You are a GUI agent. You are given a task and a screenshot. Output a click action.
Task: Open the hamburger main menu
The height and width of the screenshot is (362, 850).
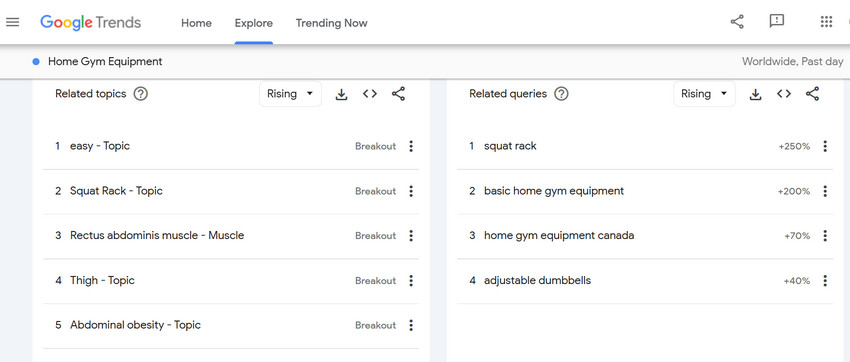tap(12, 22)
